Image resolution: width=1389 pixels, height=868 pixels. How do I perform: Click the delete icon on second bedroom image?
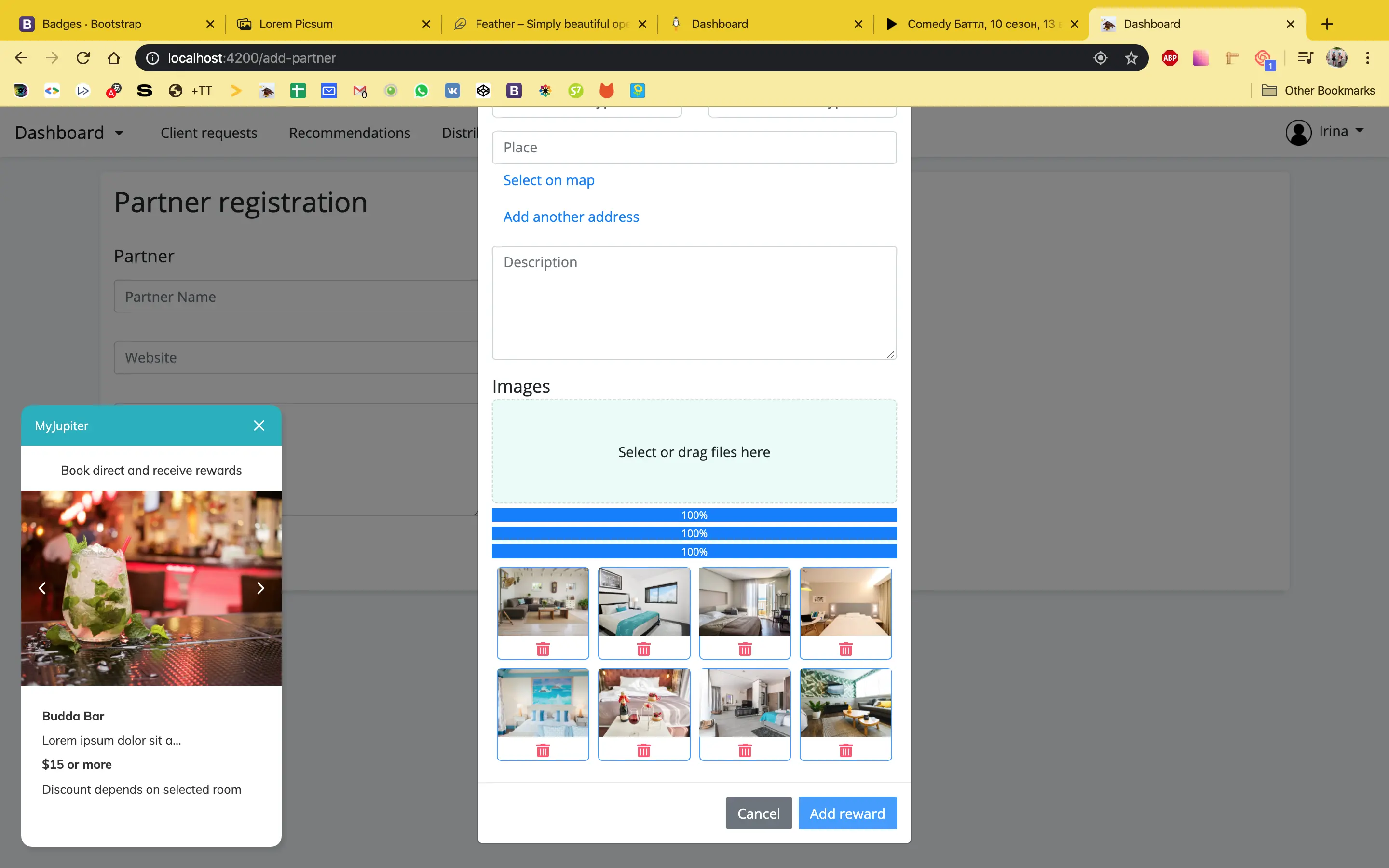click(x=745, y=648)
